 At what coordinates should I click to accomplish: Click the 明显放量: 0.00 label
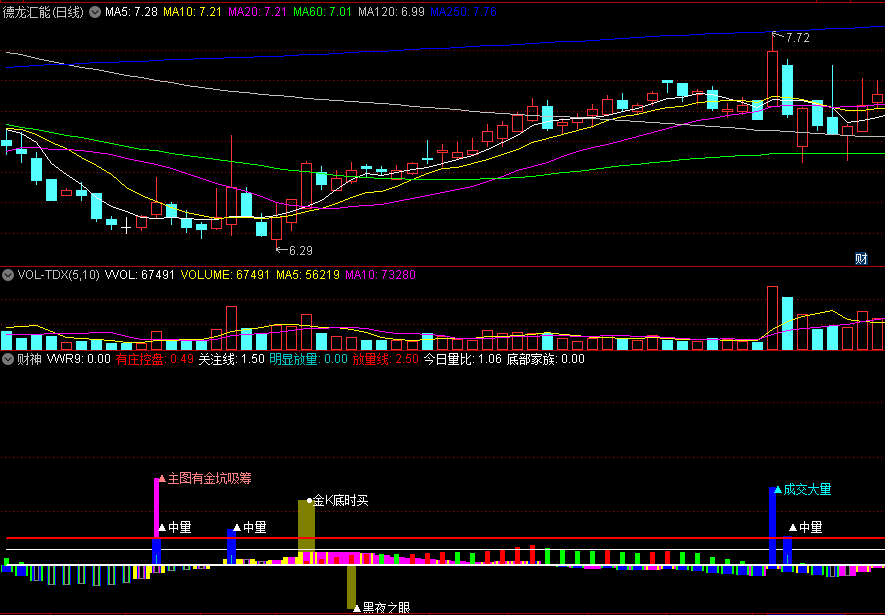pos(308,359)
